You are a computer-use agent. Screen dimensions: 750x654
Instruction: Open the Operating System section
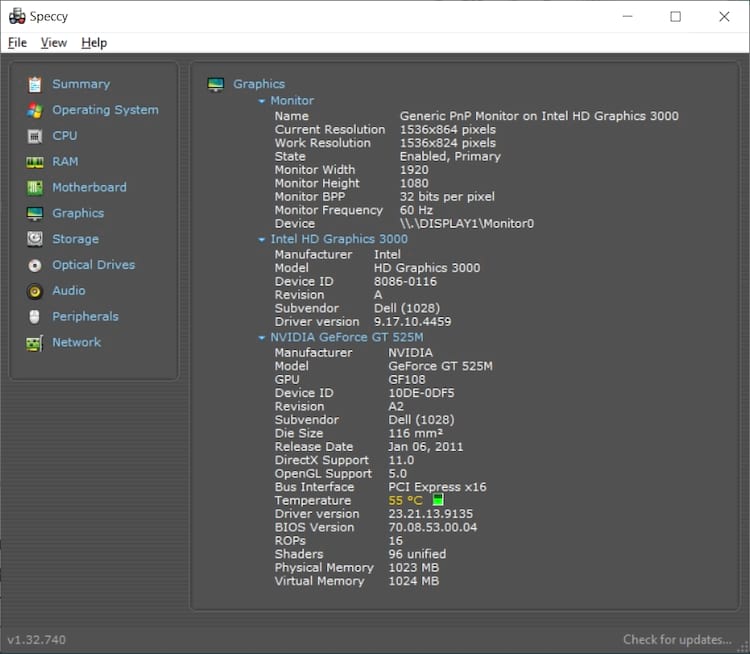coord(105,110)
